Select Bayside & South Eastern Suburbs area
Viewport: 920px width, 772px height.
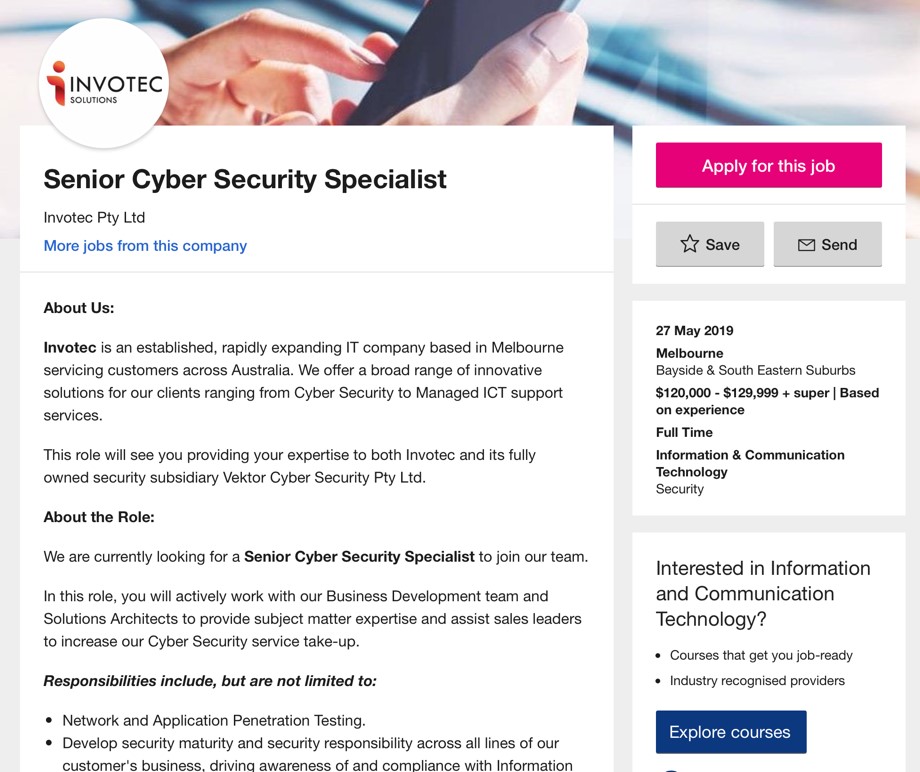coord(755,370)
